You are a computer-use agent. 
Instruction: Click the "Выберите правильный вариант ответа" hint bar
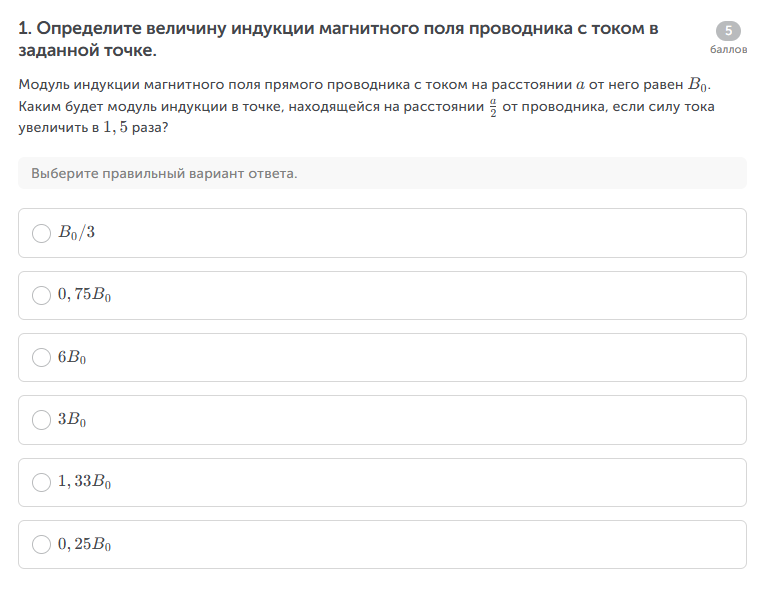(382, 173)
